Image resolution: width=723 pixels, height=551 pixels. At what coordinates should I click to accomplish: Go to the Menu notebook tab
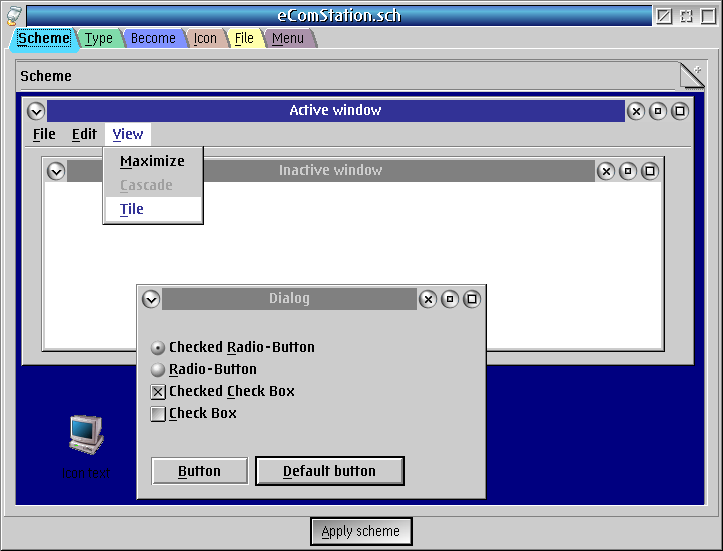pos(288,38)
